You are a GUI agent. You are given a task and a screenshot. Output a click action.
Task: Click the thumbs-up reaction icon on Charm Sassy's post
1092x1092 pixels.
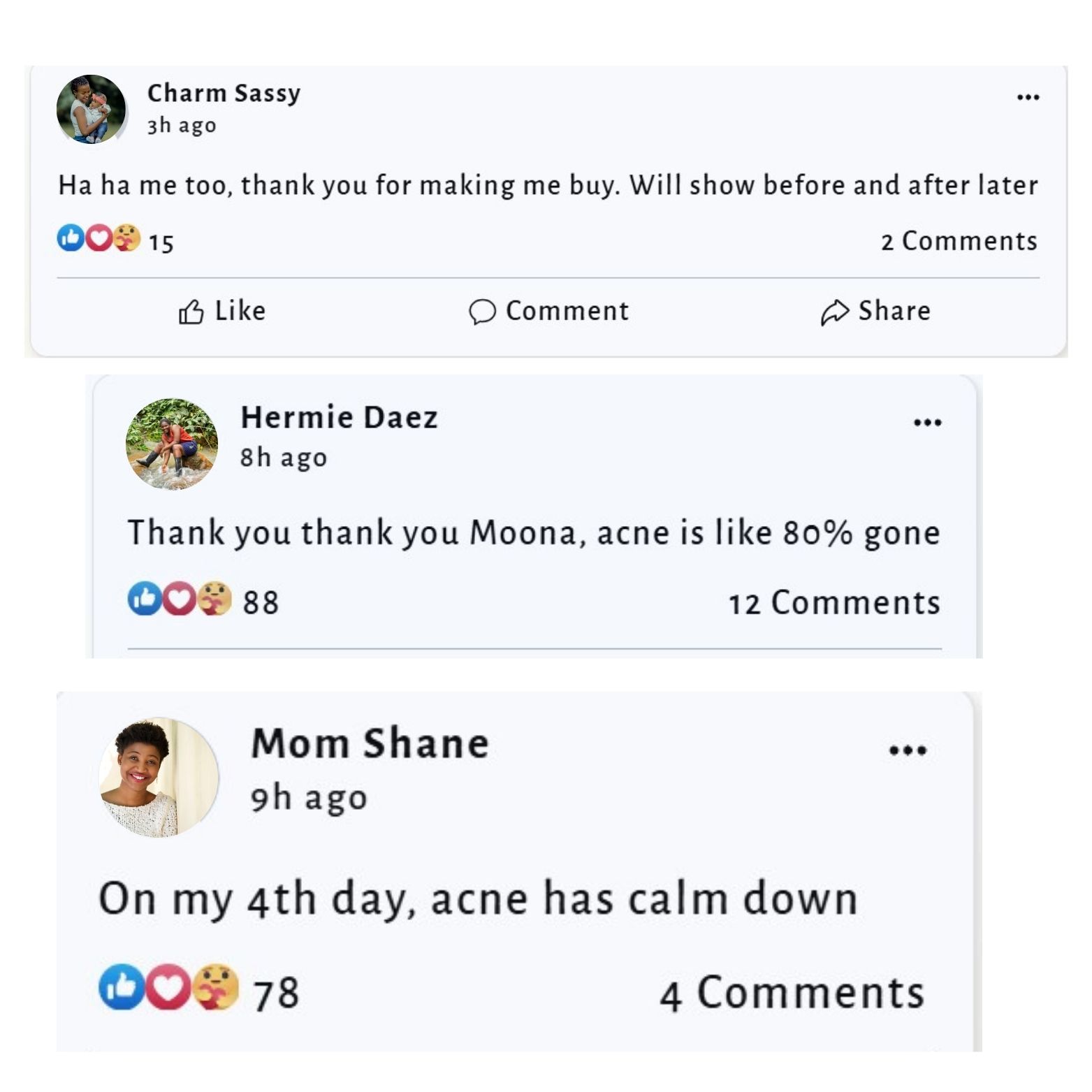(70, 238)
